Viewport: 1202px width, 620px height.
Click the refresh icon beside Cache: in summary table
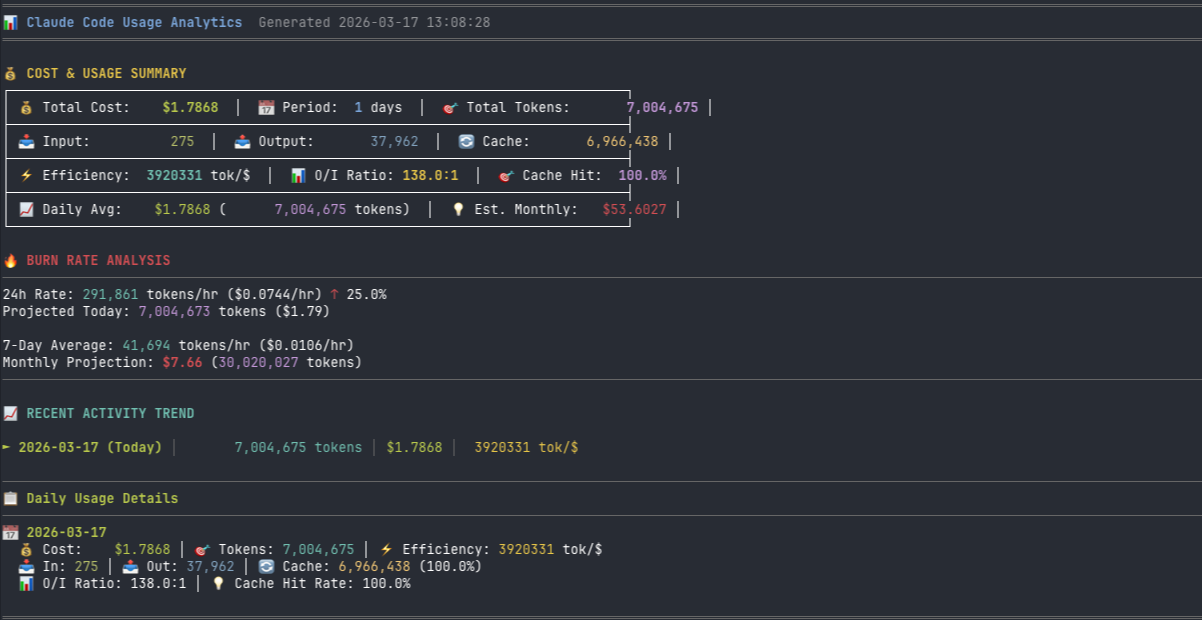pyautogui.click(x=466, y=142)
